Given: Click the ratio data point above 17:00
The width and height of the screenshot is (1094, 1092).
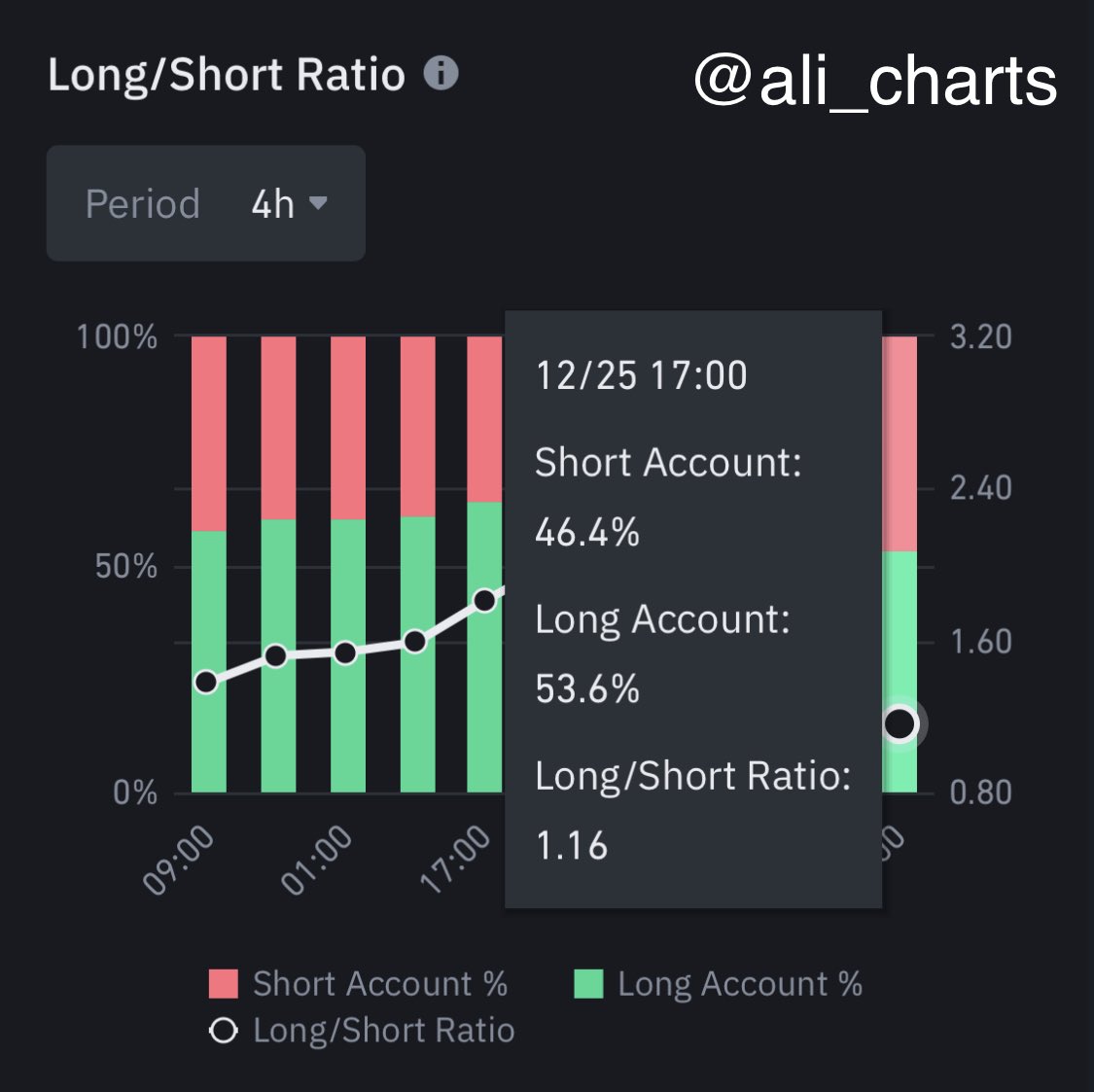Looking at the screenshot, I should click(x=484, y=600).
